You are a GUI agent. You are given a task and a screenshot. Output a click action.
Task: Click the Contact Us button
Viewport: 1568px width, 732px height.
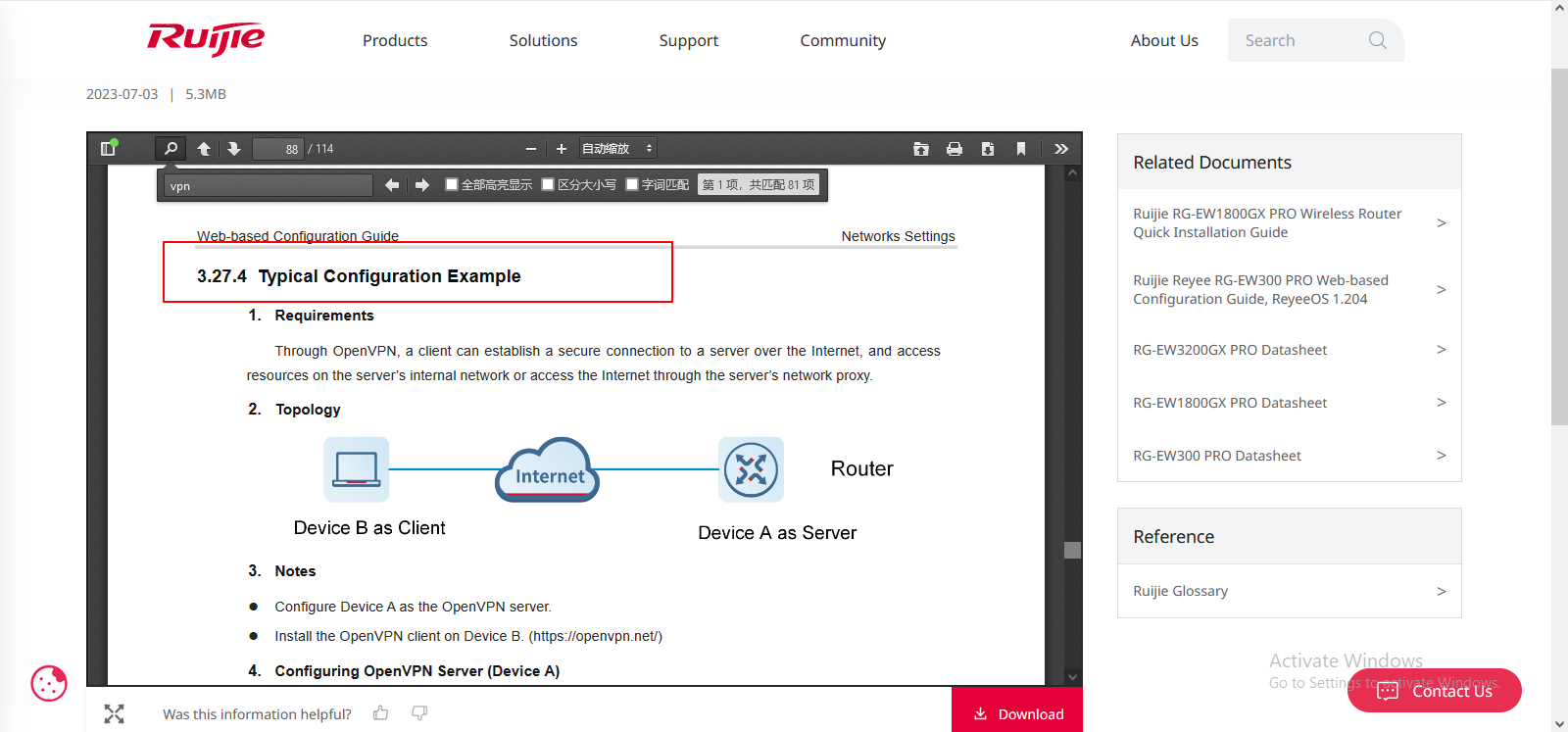(1435, 691)
